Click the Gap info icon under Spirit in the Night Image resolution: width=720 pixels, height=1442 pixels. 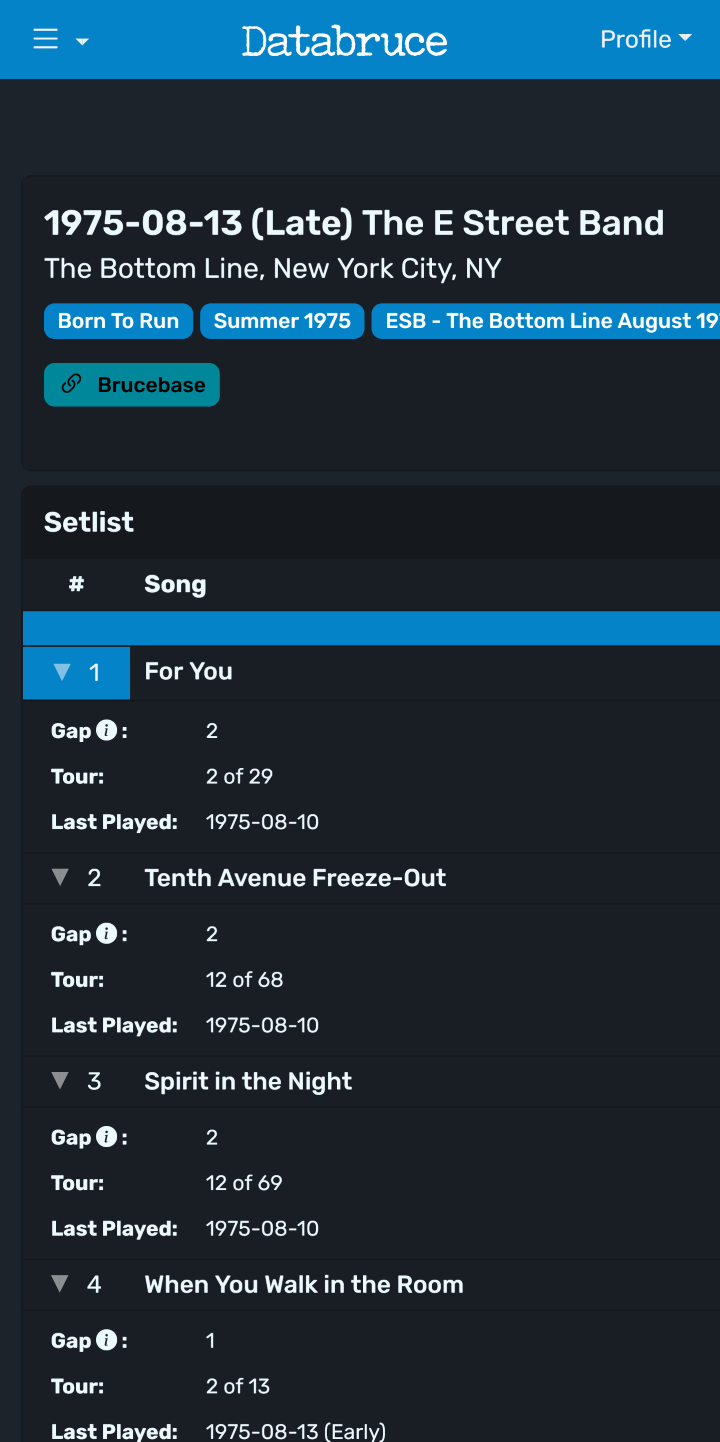106,1137
